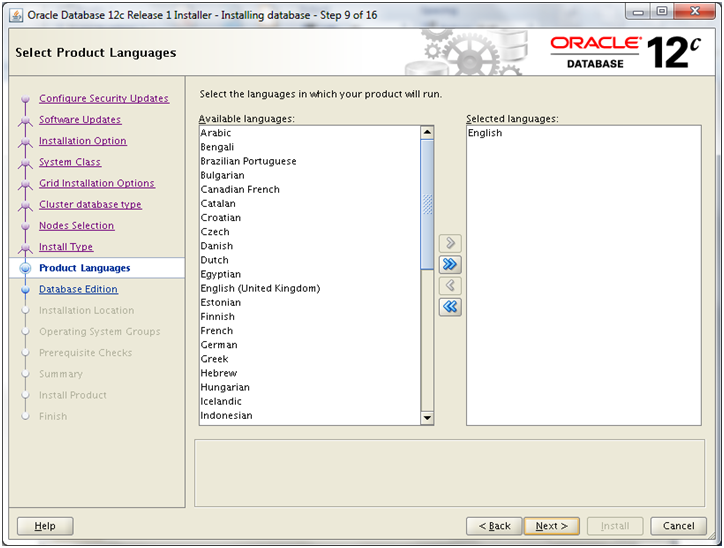Image resolution: width=724 pixels, height=548 pixels.
Task: Click the Cancel button
Action: [x=678, y=526]
